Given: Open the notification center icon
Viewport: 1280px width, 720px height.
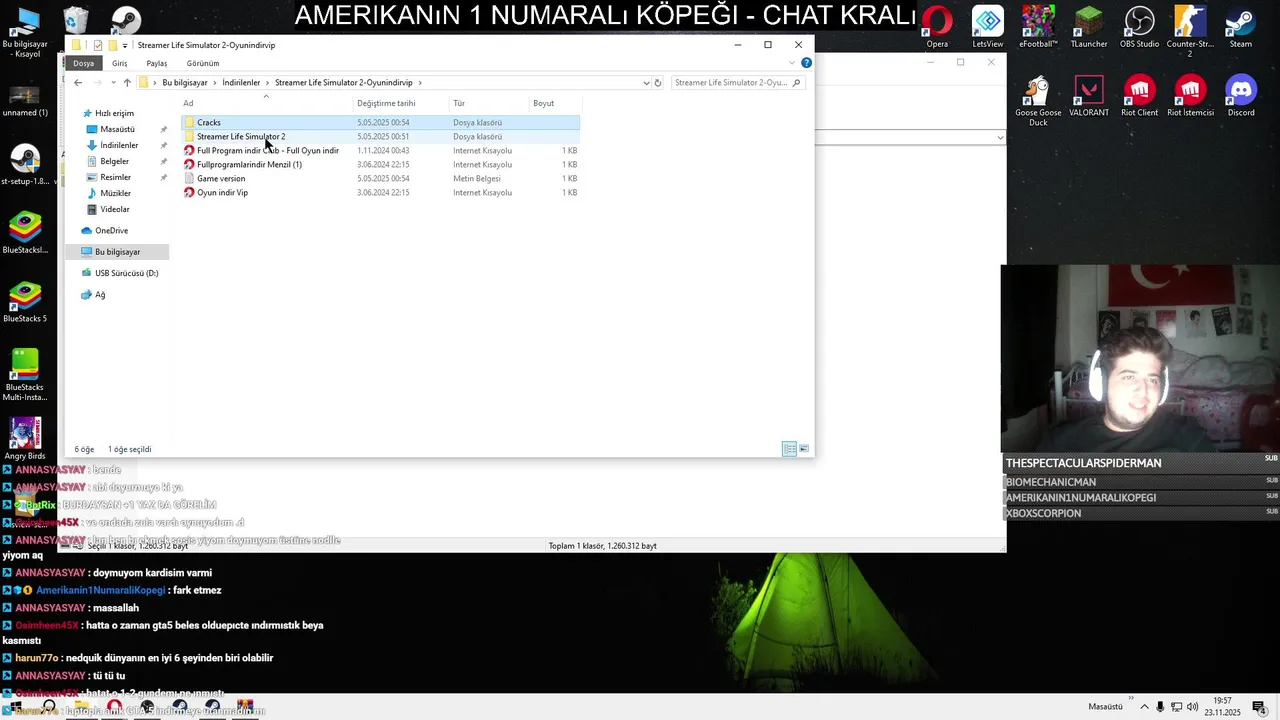Looking at the screenshot, I should [x=1259, y=707].
